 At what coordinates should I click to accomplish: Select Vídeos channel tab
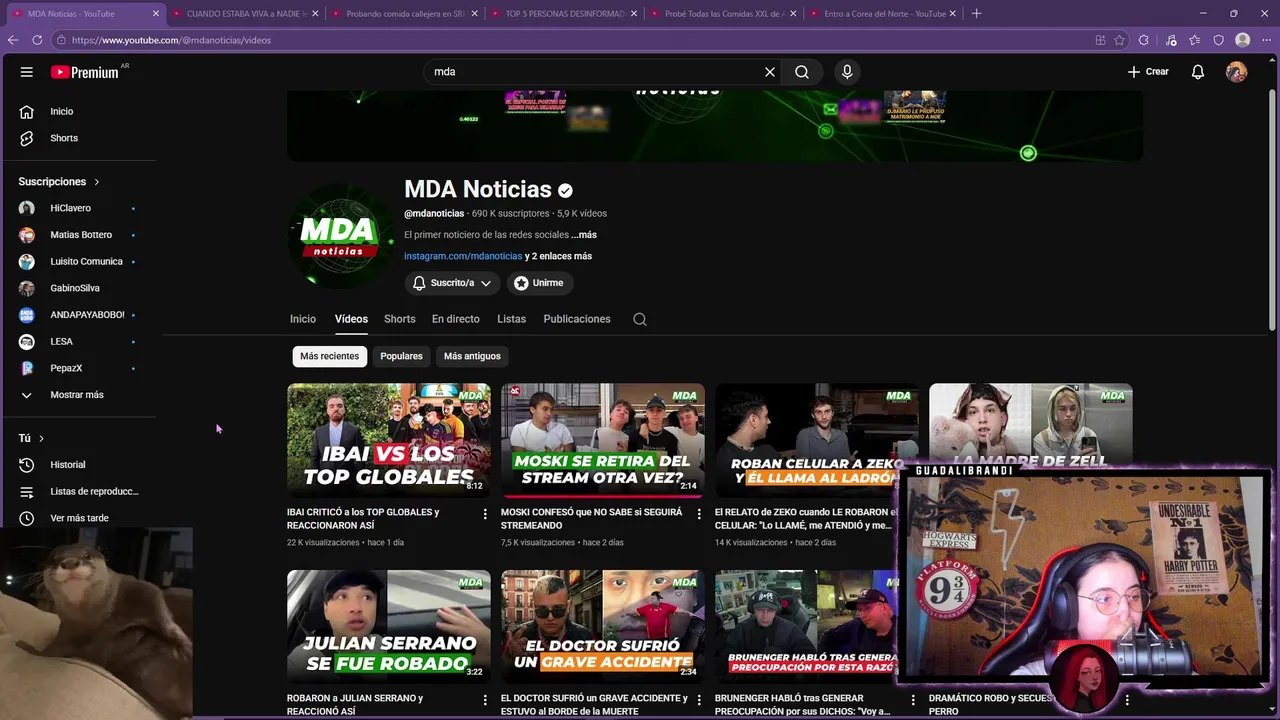(x=351, y=319)
